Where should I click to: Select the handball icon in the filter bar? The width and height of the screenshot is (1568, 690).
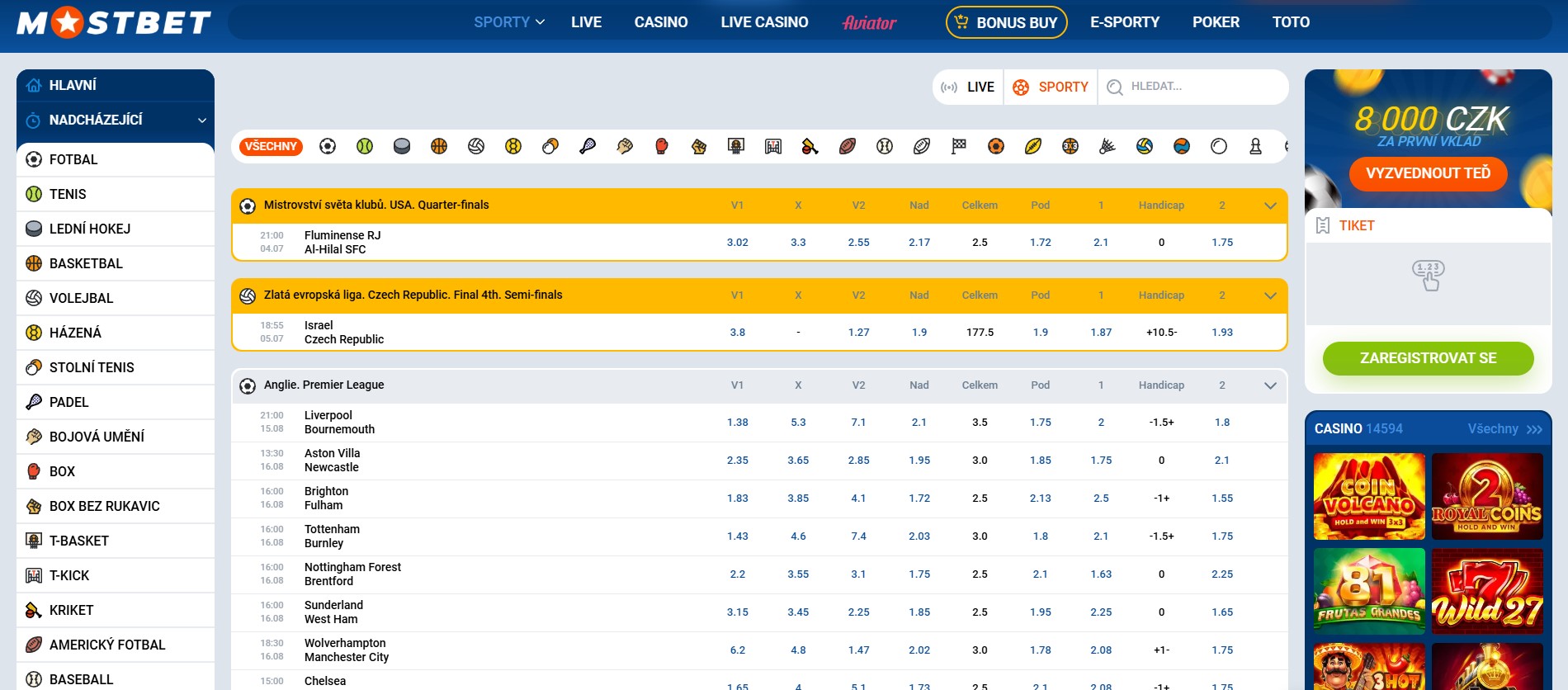click(513, 146)
